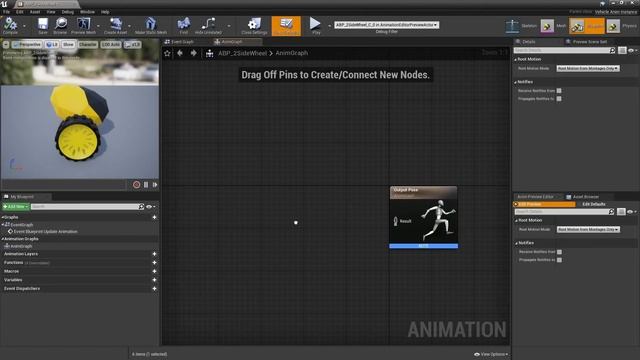640x360 pixels.
Task: Click the property matrix grid icon in Details
Action: pos(622,50)
